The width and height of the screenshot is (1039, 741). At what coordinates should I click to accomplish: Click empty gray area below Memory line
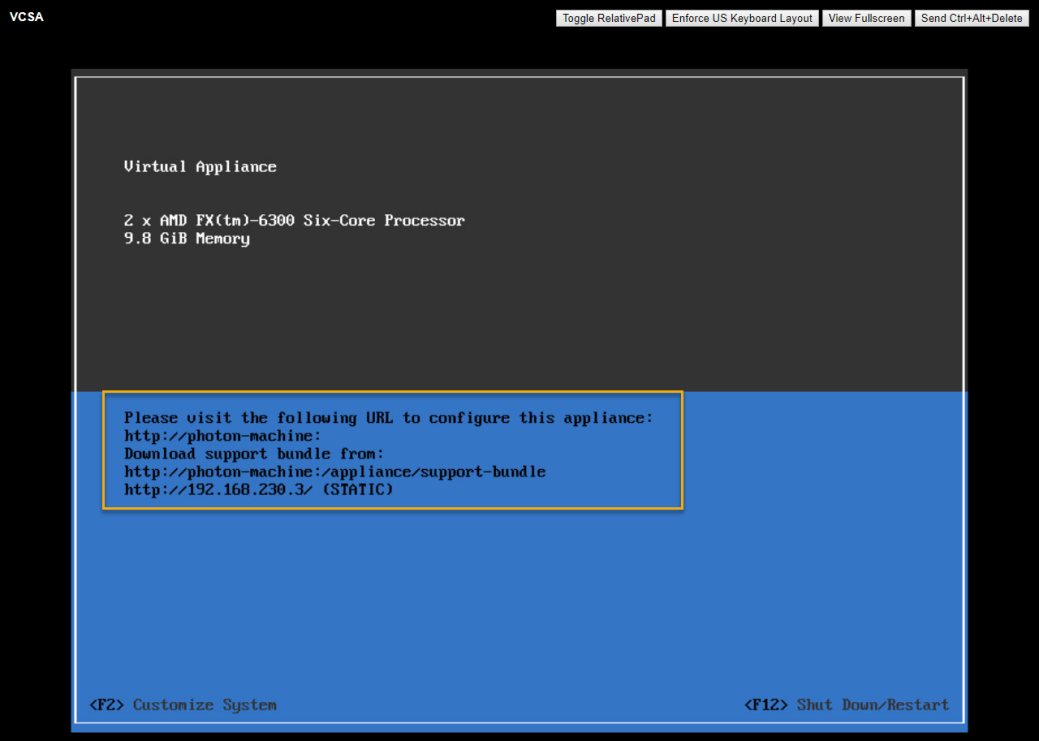[x=500, y=320]
